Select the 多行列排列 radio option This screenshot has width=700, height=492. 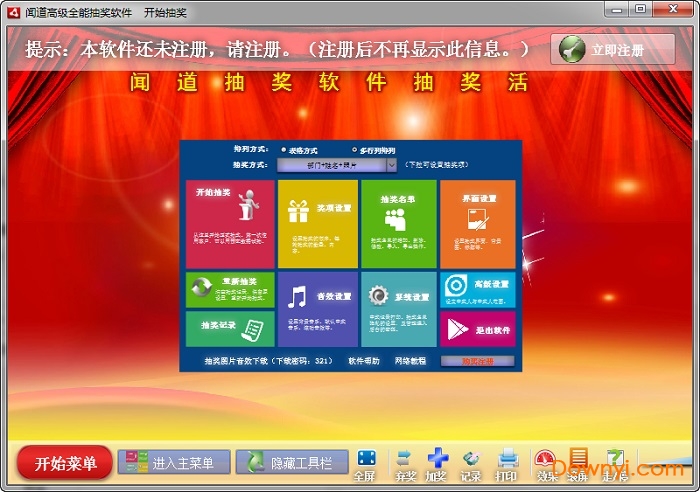pyautogui.click(x=373, y=150)
